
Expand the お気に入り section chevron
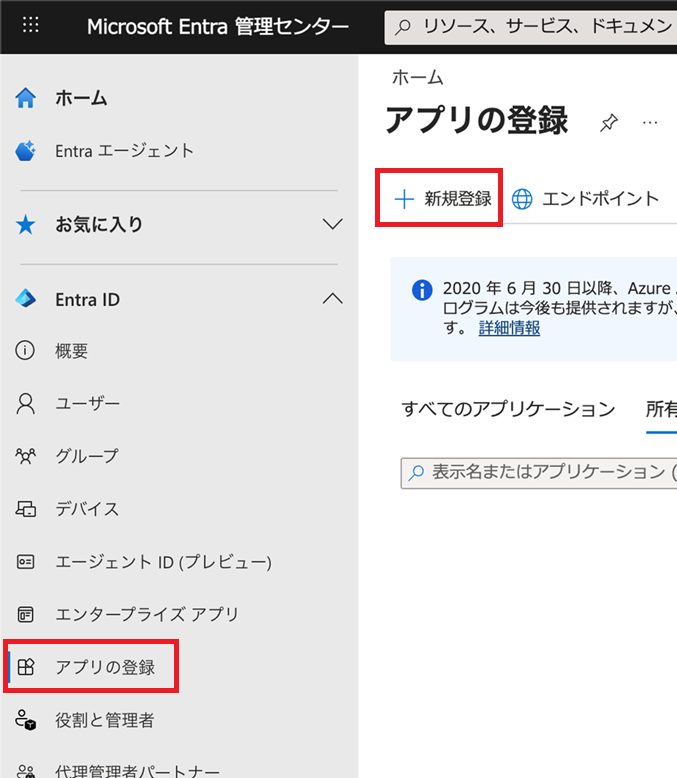(x=333, y=225)
